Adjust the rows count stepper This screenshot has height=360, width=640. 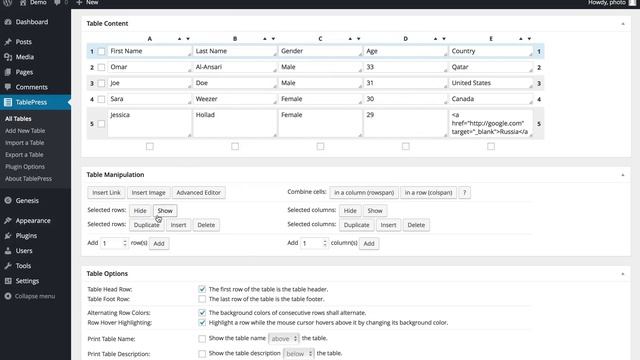(125, 243)
